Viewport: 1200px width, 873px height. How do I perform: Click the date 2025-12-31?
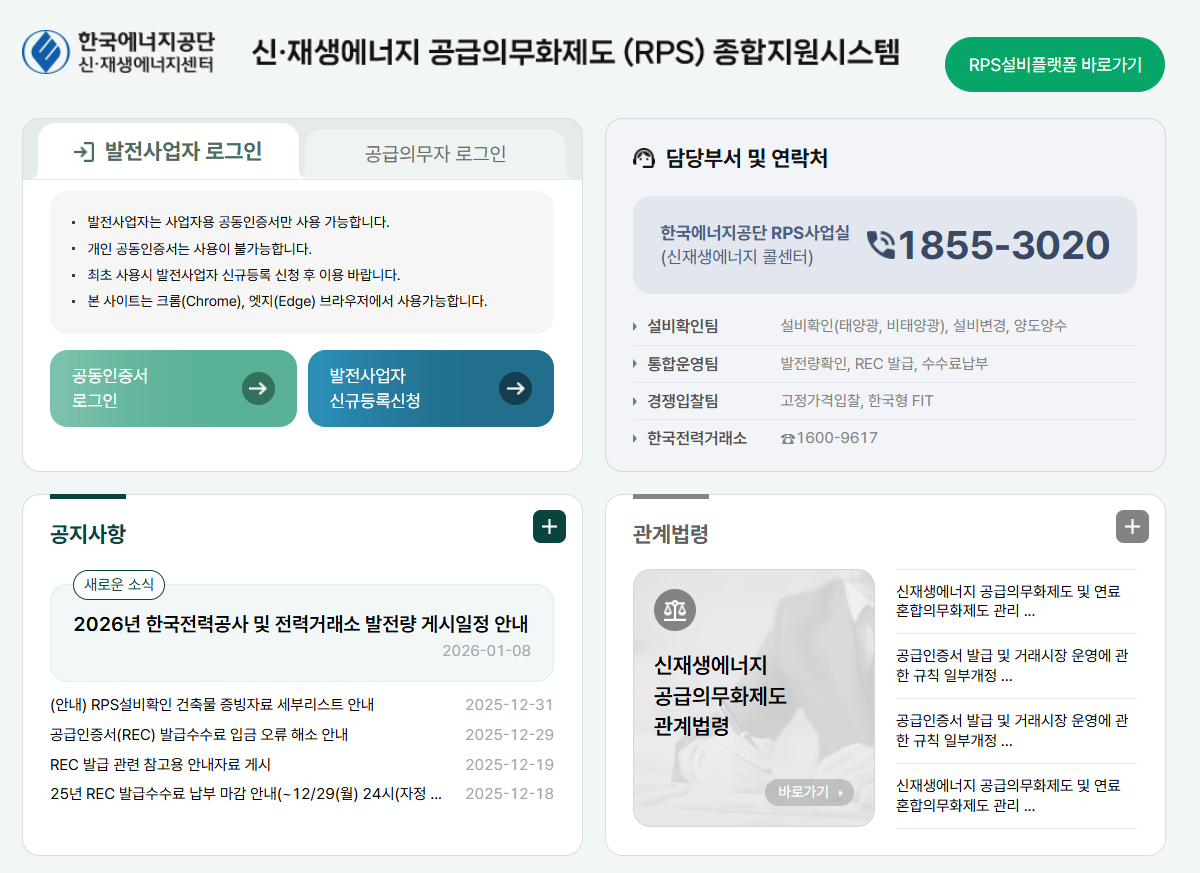click(x=509, y=705)
